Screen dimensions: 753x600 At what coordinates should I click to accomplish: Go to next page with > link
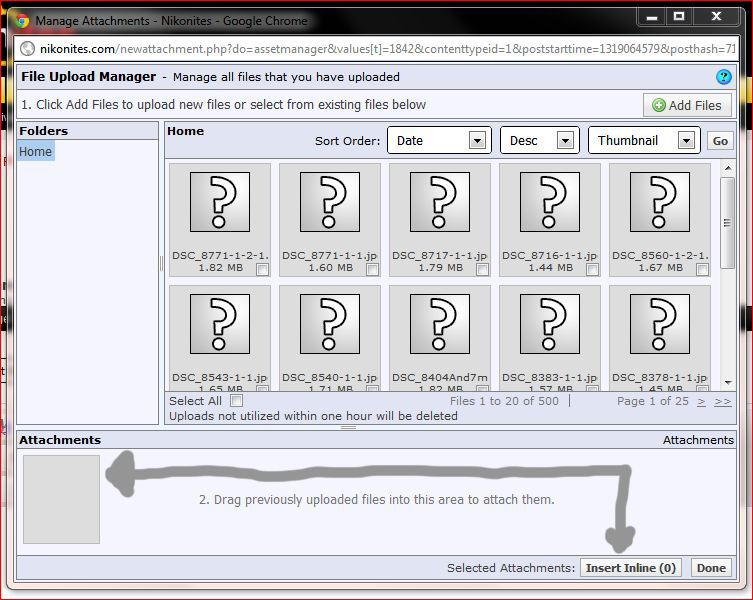[701, 401]
